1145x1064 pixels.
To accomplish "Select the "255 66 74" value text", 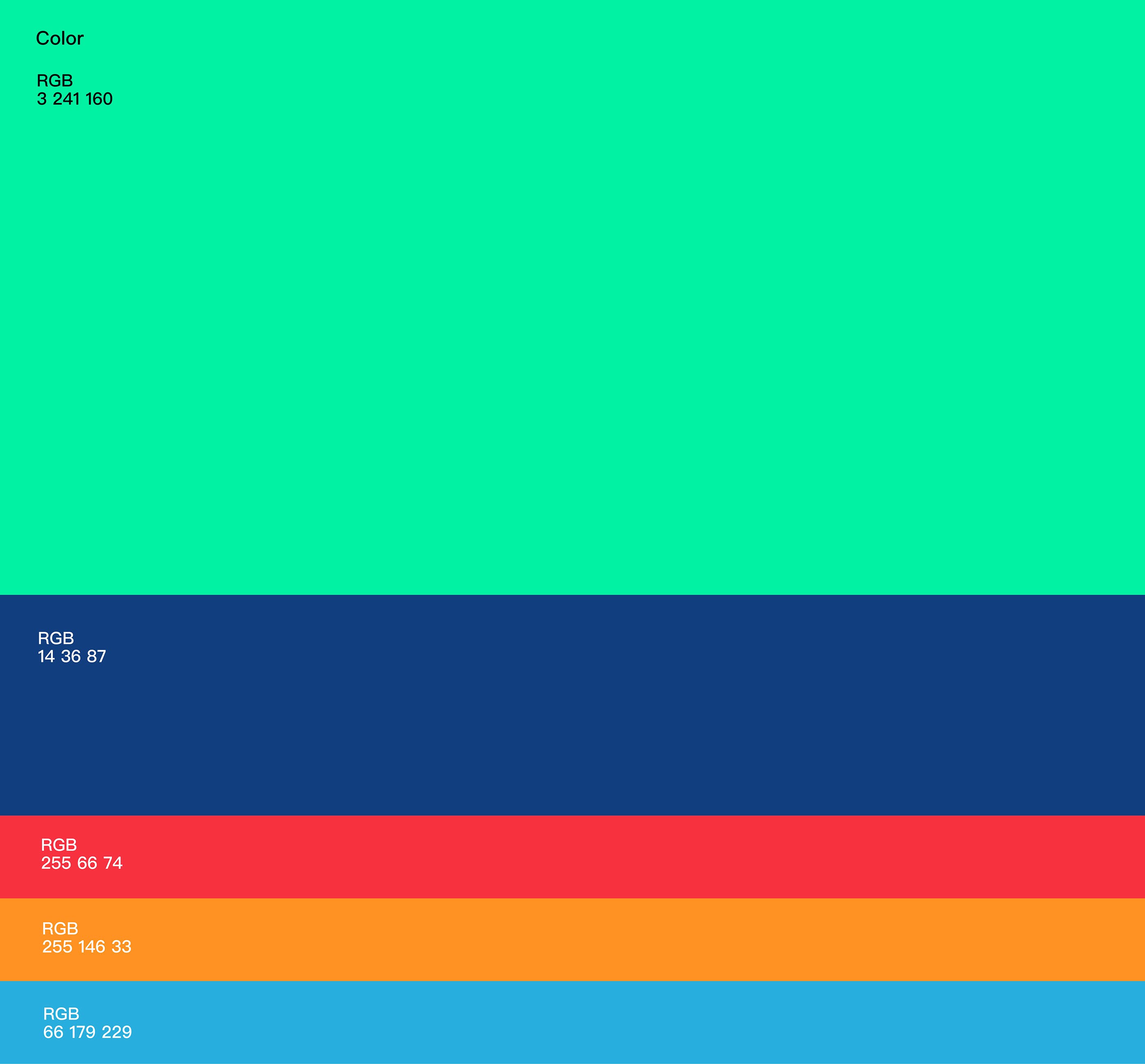I will pos(81,863).
